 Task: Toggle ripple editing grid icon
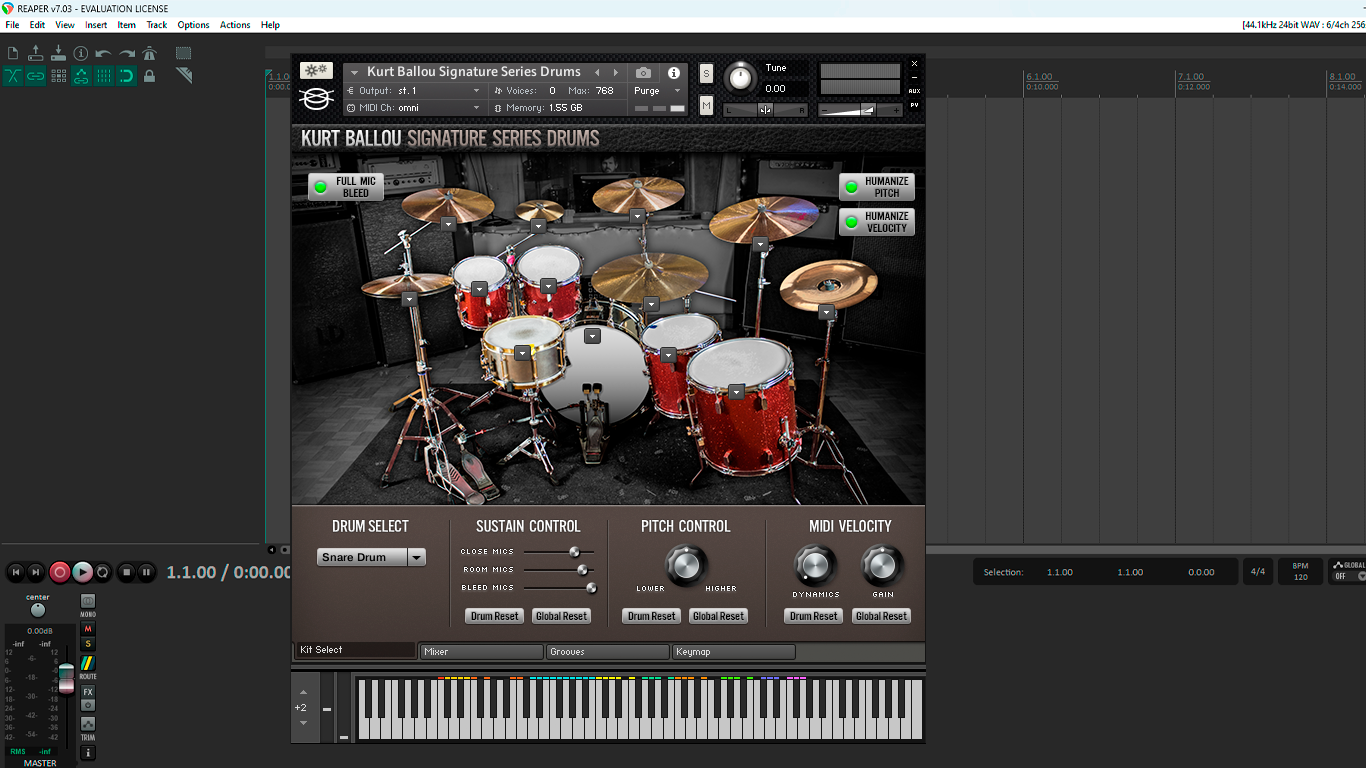point(58,76)
